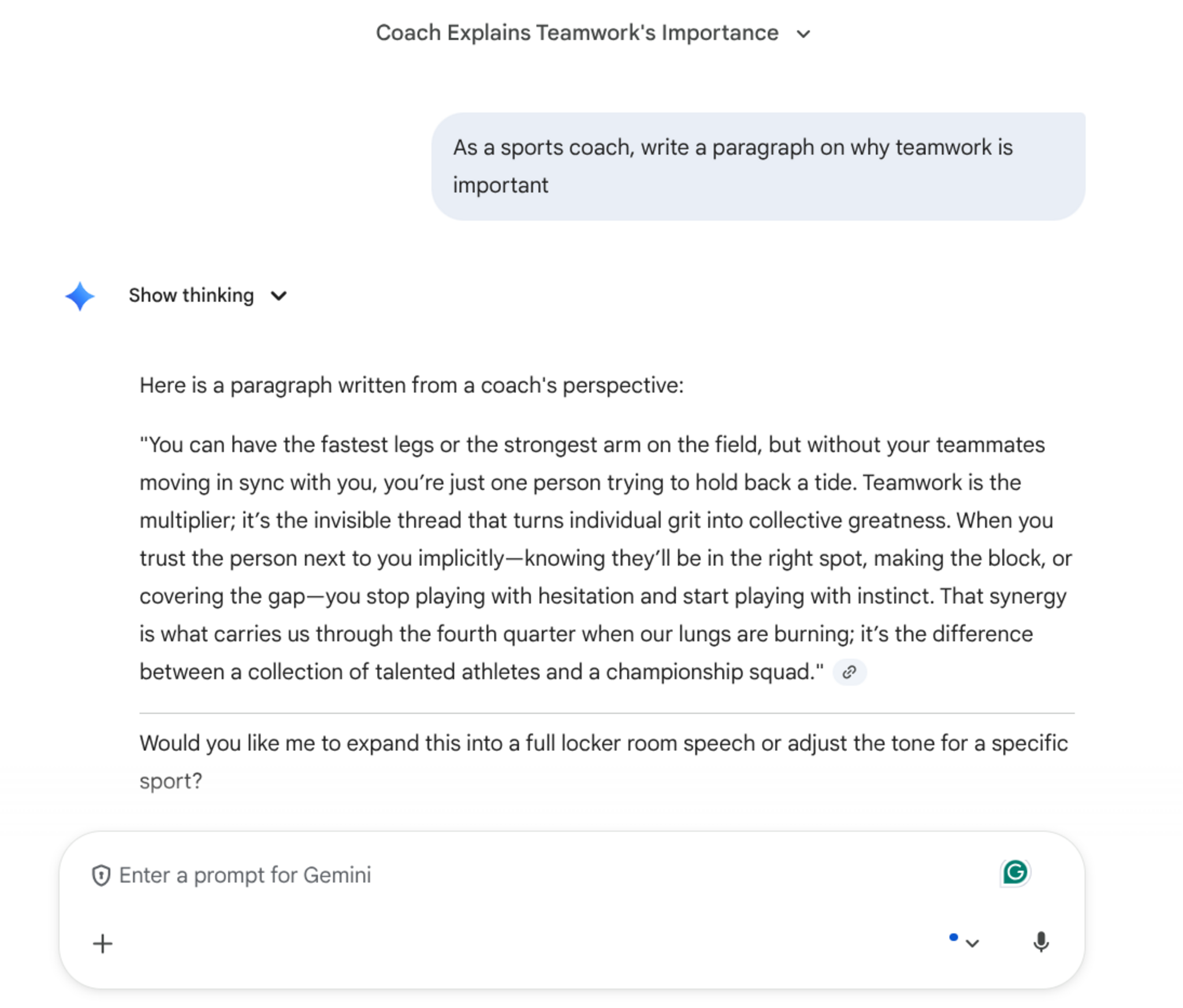The height and width of the screenshot is (1008, 1183).
Task: Click the plus icon to add files
Action: pos(103,944)
